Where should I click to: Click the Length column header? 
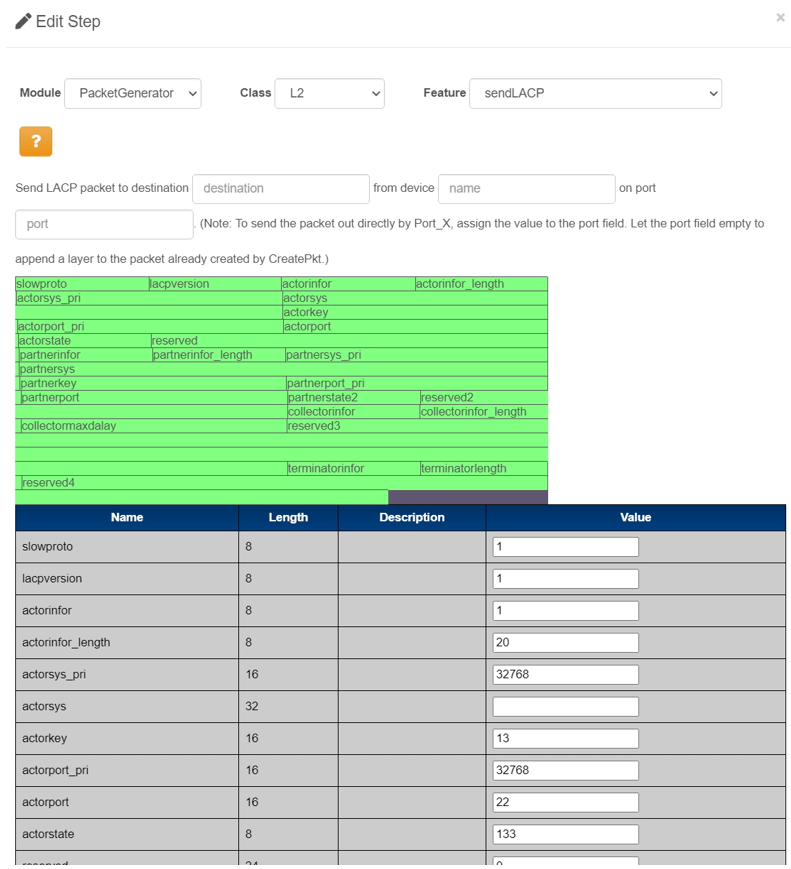pos(288,518)
